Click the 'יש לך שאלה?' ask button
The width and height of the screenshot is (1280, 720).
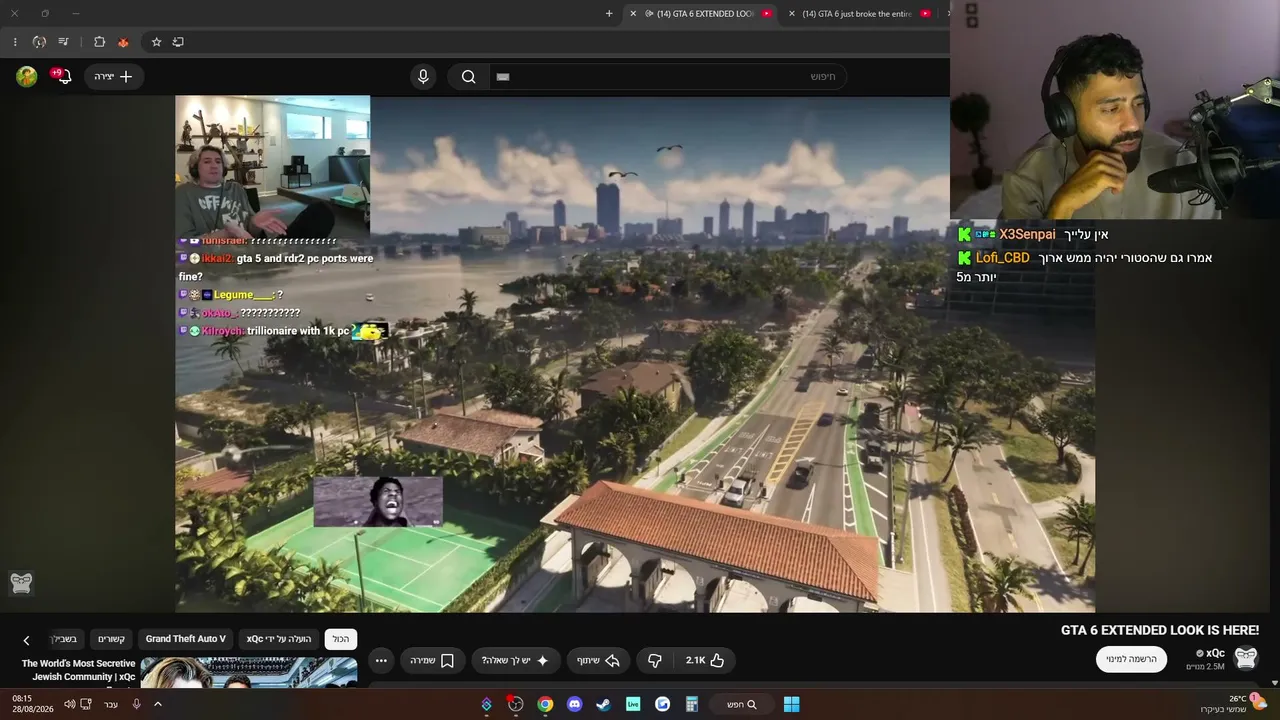tap(516, 660)
